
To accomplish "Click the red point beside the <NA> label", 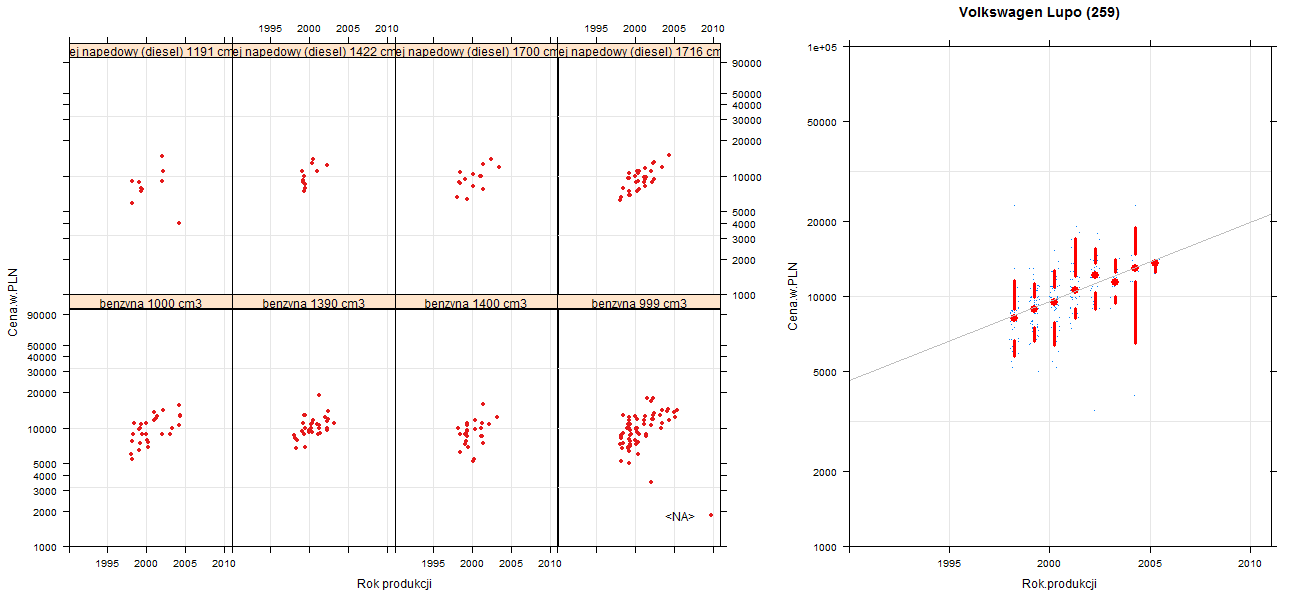I will [x=711, y=515].
